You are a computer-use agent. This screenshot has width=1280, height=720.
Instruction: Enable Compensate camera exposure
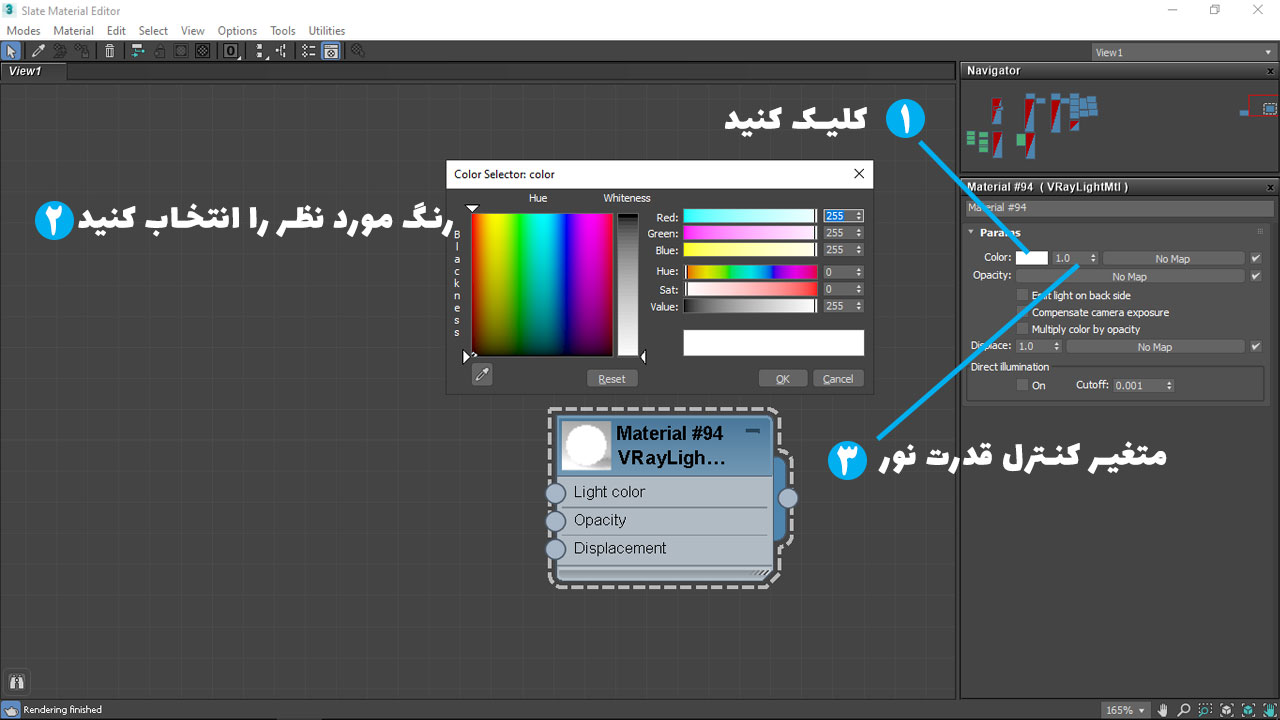1022,312
